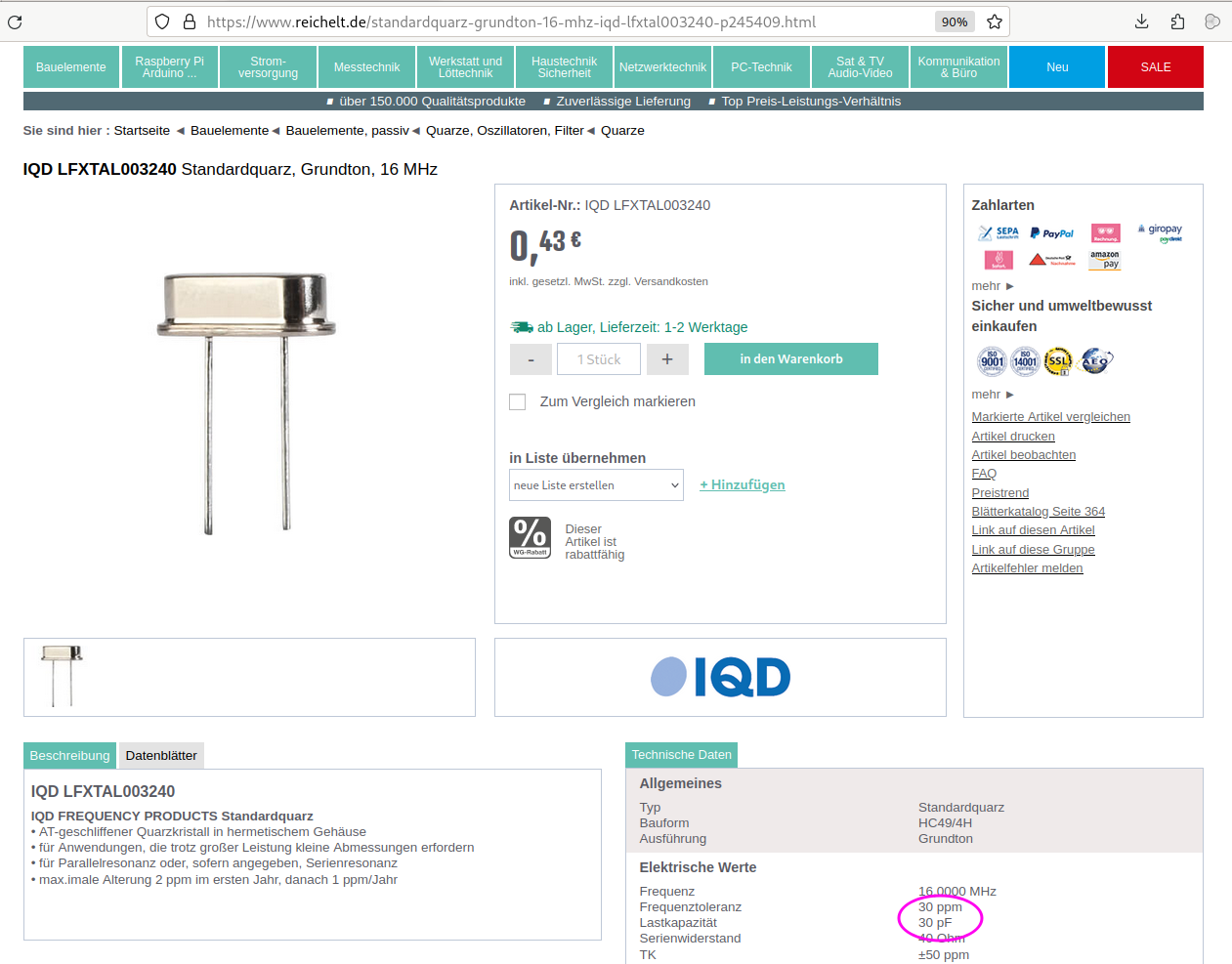
Task: Click the browser reload icon
Action: pyautogui.click(x=15, y=21)
